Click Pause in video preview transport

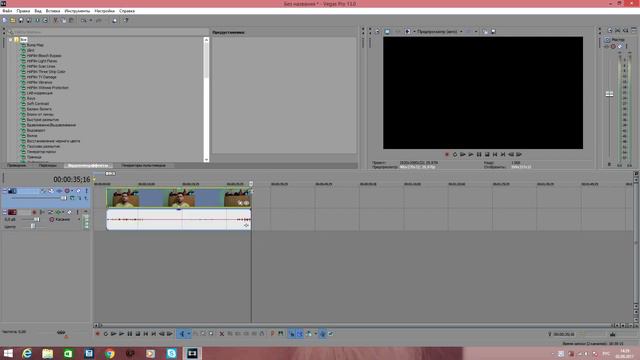(x=479, y=154)
